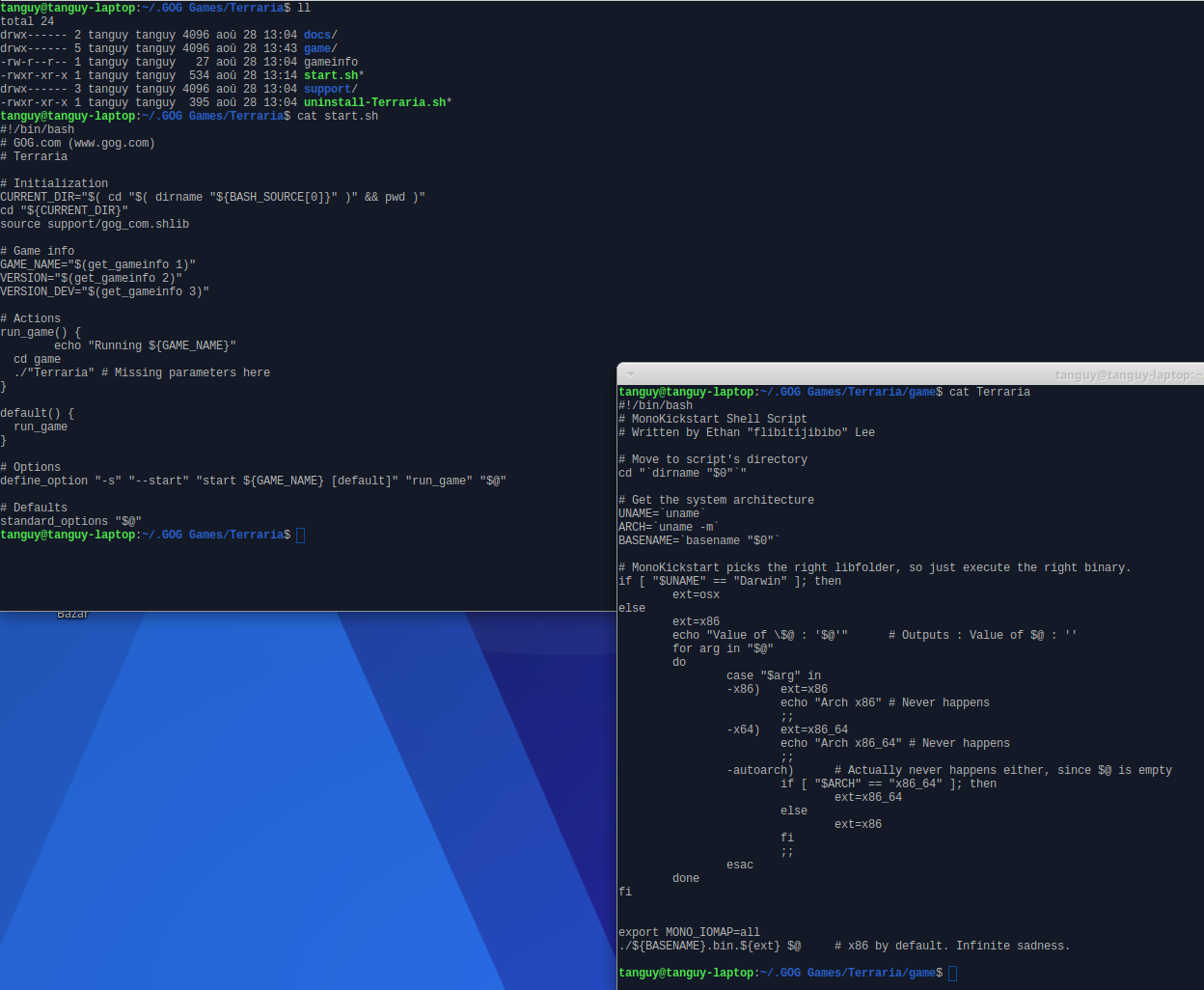
Task: Click 'for arg in "$@"' line
Action: (x=723, y=648)
